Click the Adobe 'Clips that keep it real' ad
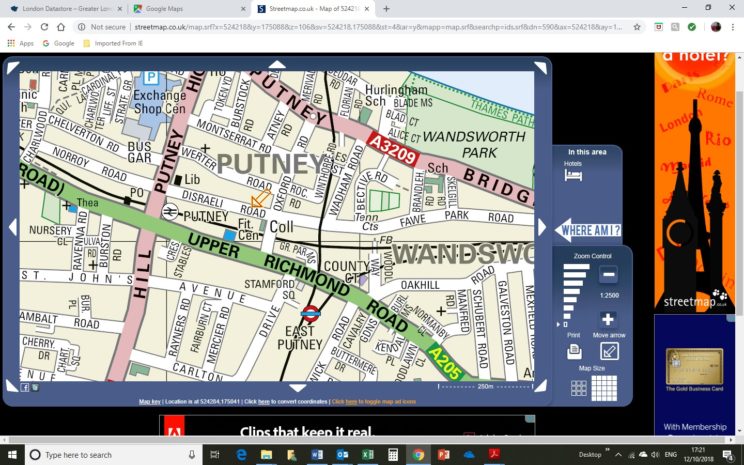The width and height of the screenshot is (744, 465). click(347, 426)
